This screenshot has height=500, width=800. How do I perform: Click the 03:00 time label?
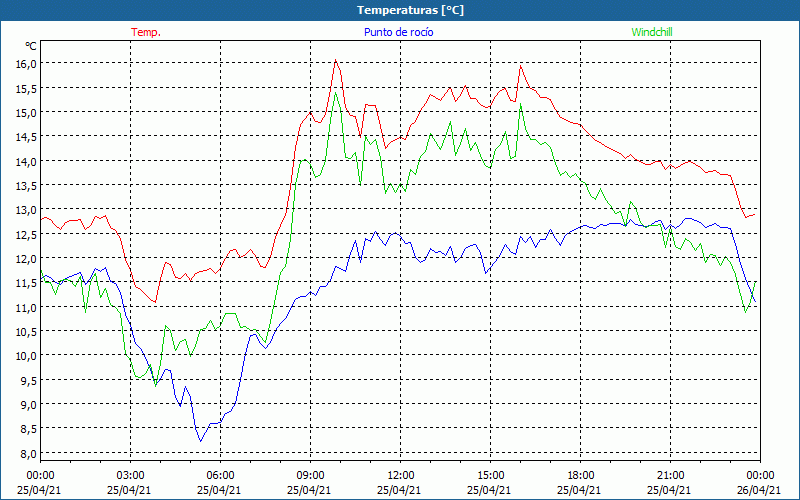click(131, 476)
